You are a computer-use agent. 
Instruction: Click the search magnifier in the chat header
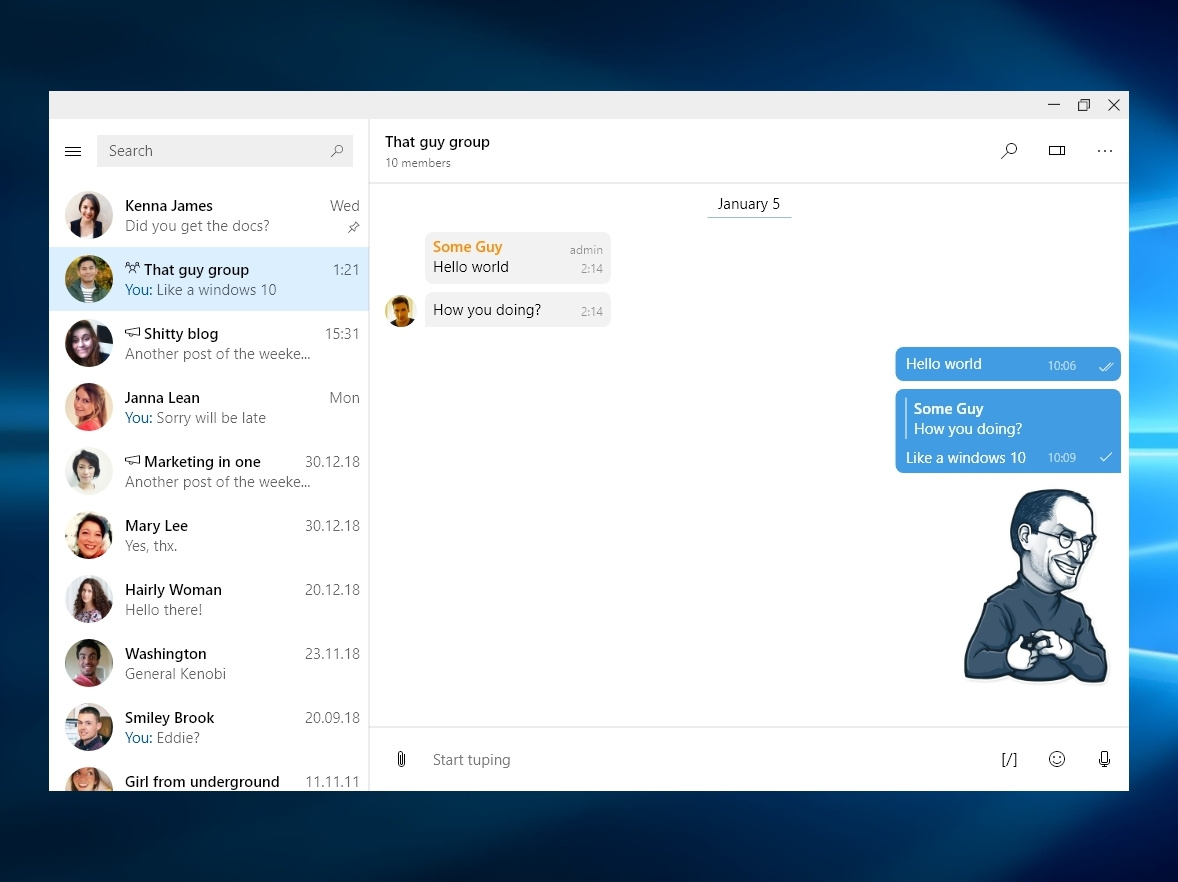pyautogui.click(x=1009, y=150)
